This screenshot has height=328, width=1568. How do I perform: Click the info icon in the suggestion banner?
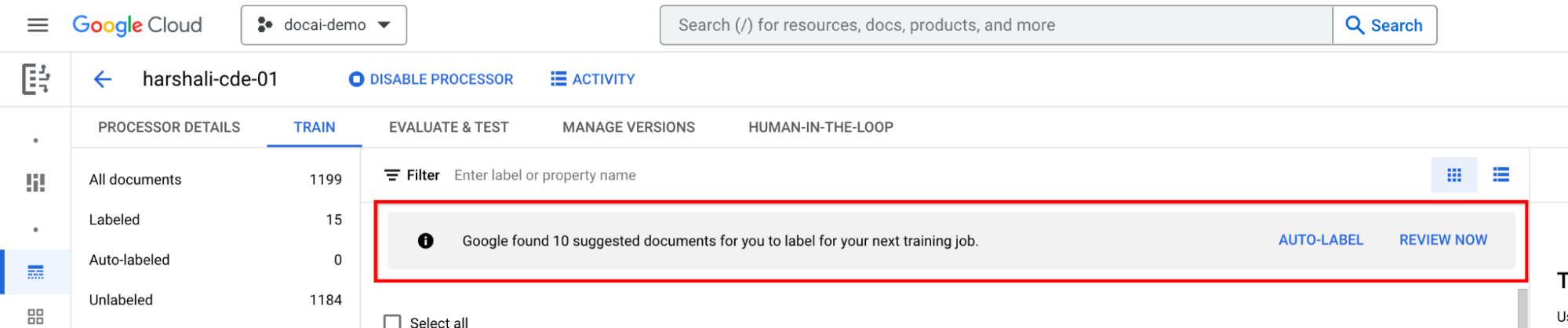tap(426, 241)
